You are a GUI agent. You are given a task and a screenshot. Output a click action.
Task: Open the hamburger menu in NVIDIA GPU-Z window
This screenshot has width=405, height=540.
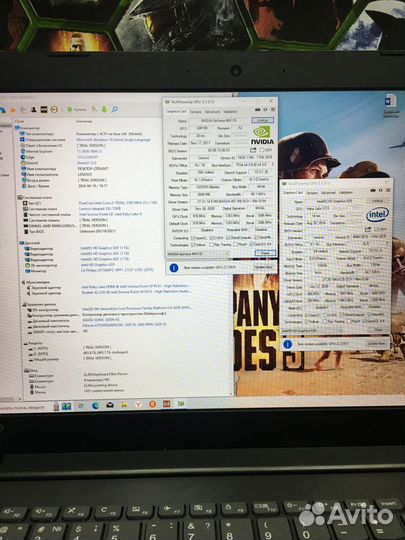273,109
